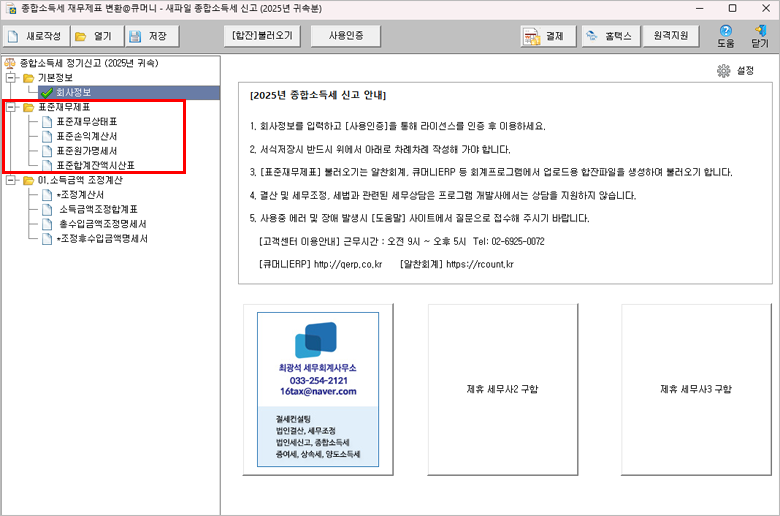This screenshot has width=780, height=516.
Task: Collapse the 기본정보 tree folder
Action: [10, 78]
